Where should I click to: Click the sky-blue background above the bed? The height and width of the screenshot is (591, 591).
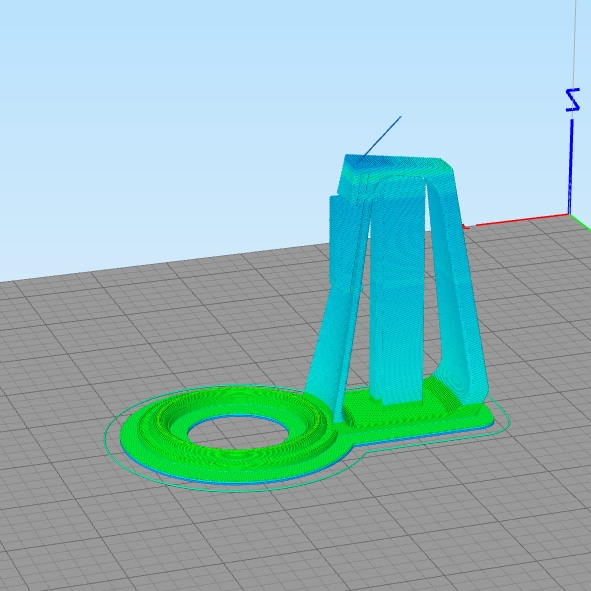coord(188,113)
